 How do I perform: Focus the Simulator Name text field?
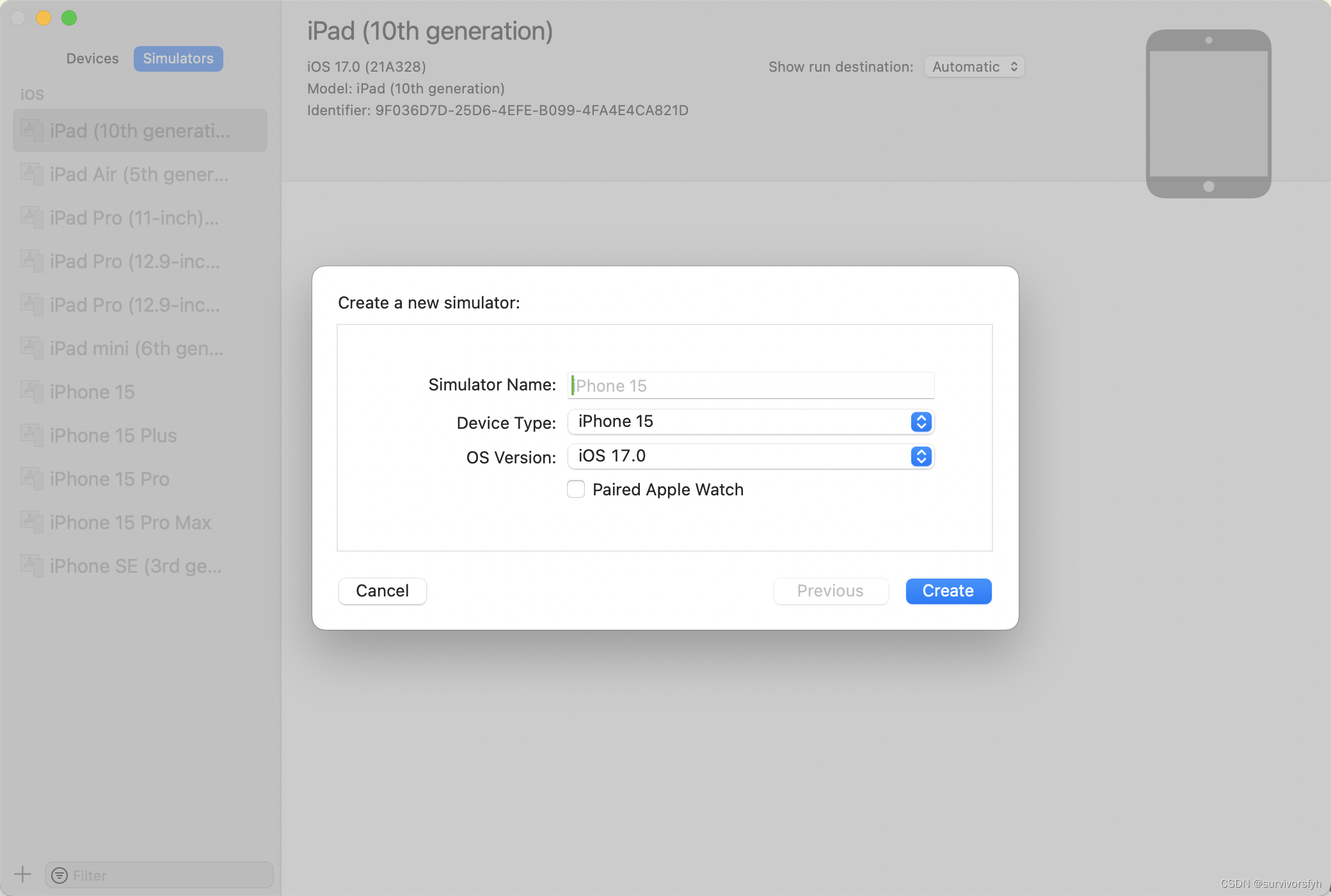coord(751,385)
